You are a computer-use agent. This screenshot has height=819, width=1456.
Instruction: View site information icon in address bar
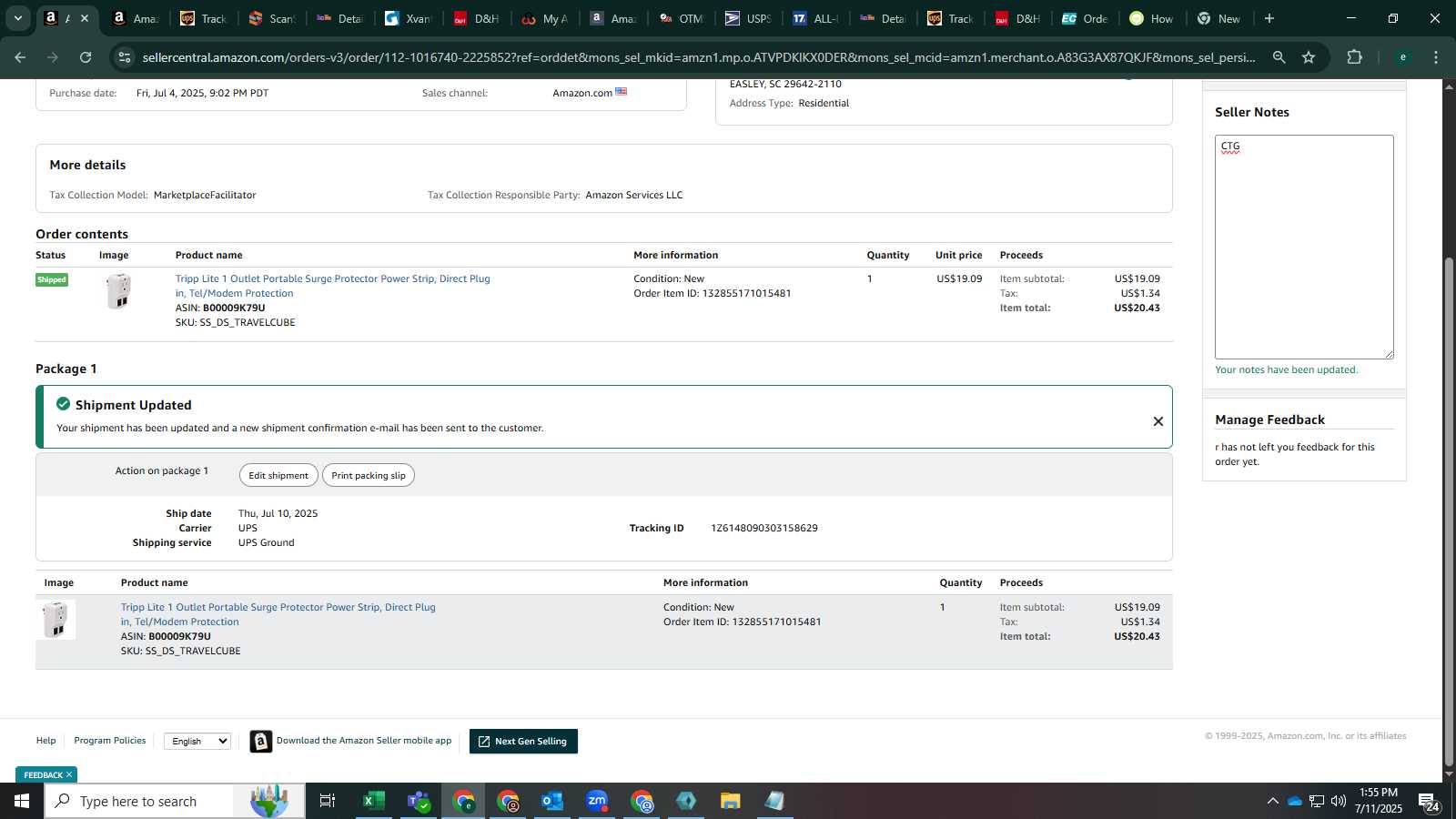click(x=125, y=57)
